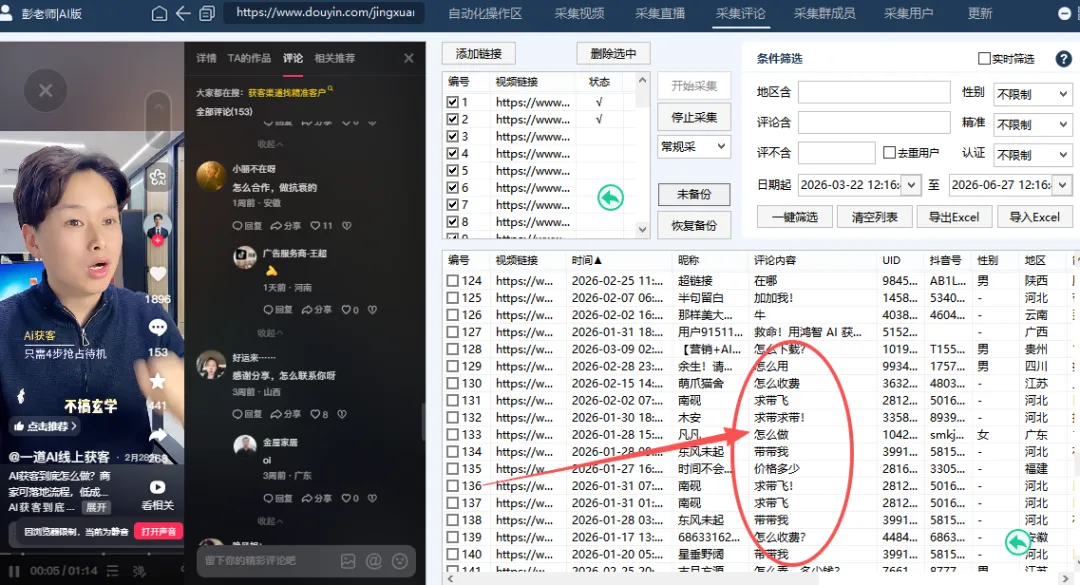The height and width of the screenshot is (585, 1080).
Task: Switch to the 采集视频 menu
Action: (x=580, y=14)
